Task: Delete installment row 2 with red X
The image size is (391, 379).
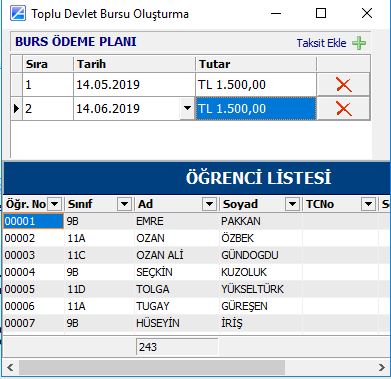Action: (x=344, y=109)
